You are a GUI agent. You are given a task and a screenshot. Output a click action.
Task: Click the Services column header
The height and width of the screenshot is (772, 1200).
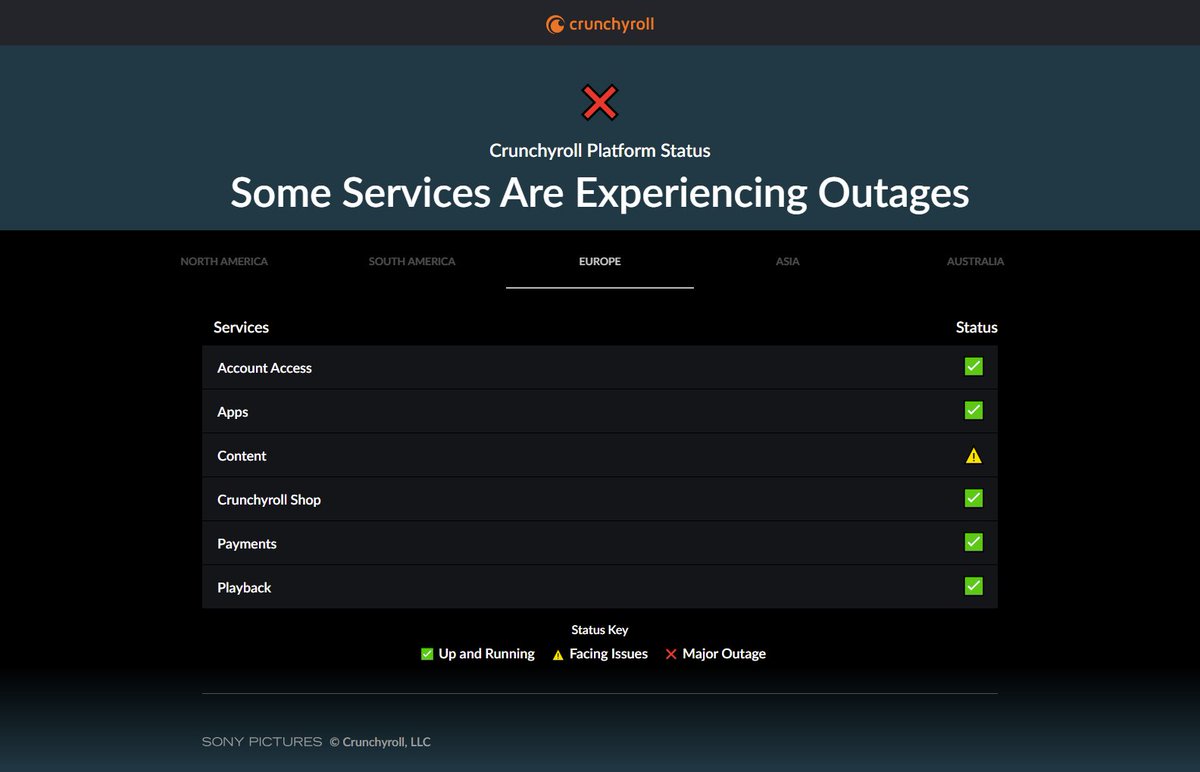pos(241,327)
